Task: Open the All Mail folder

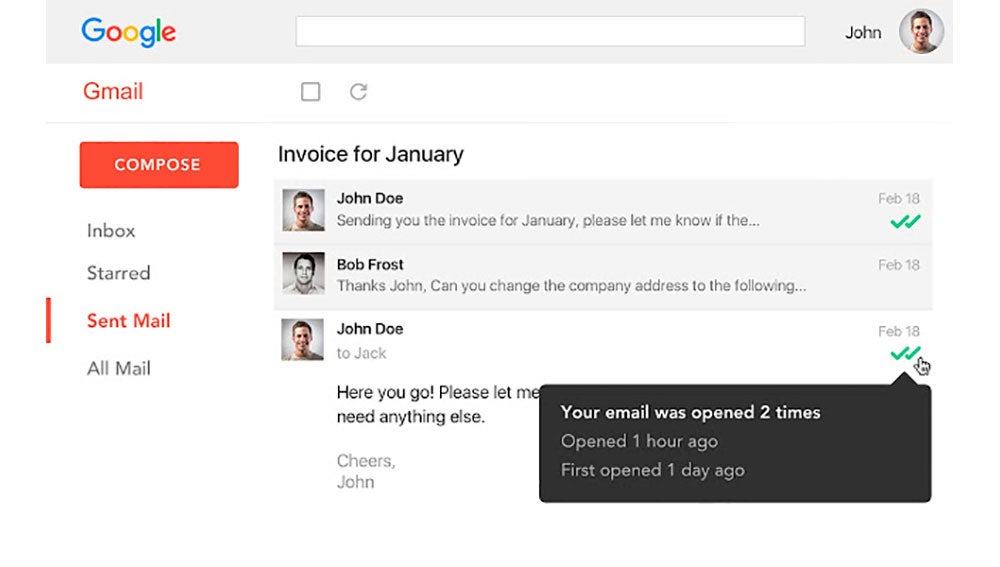Action: (x=119, y=369)
